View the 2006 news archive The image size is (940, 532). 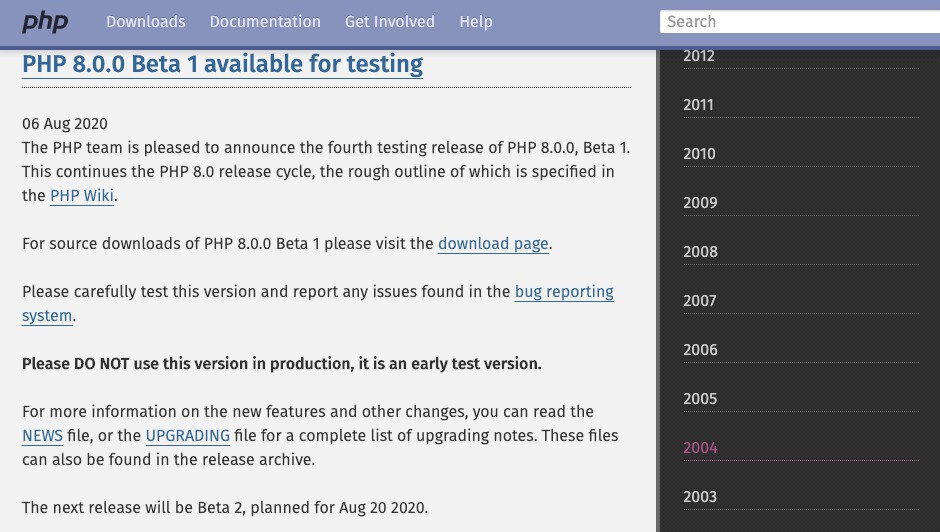(700, 350)
